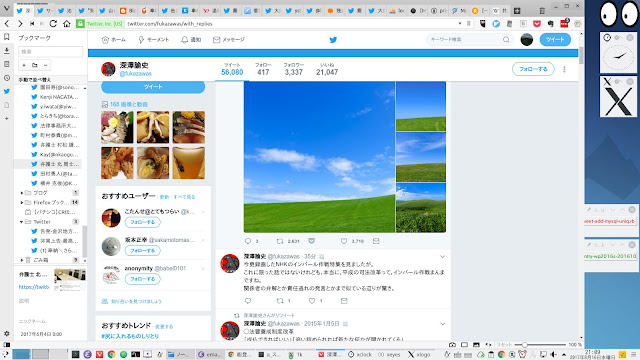Toggle tab tiling in status bar
The width and height of the screenshot is (640, 360).
coord(464,345)
